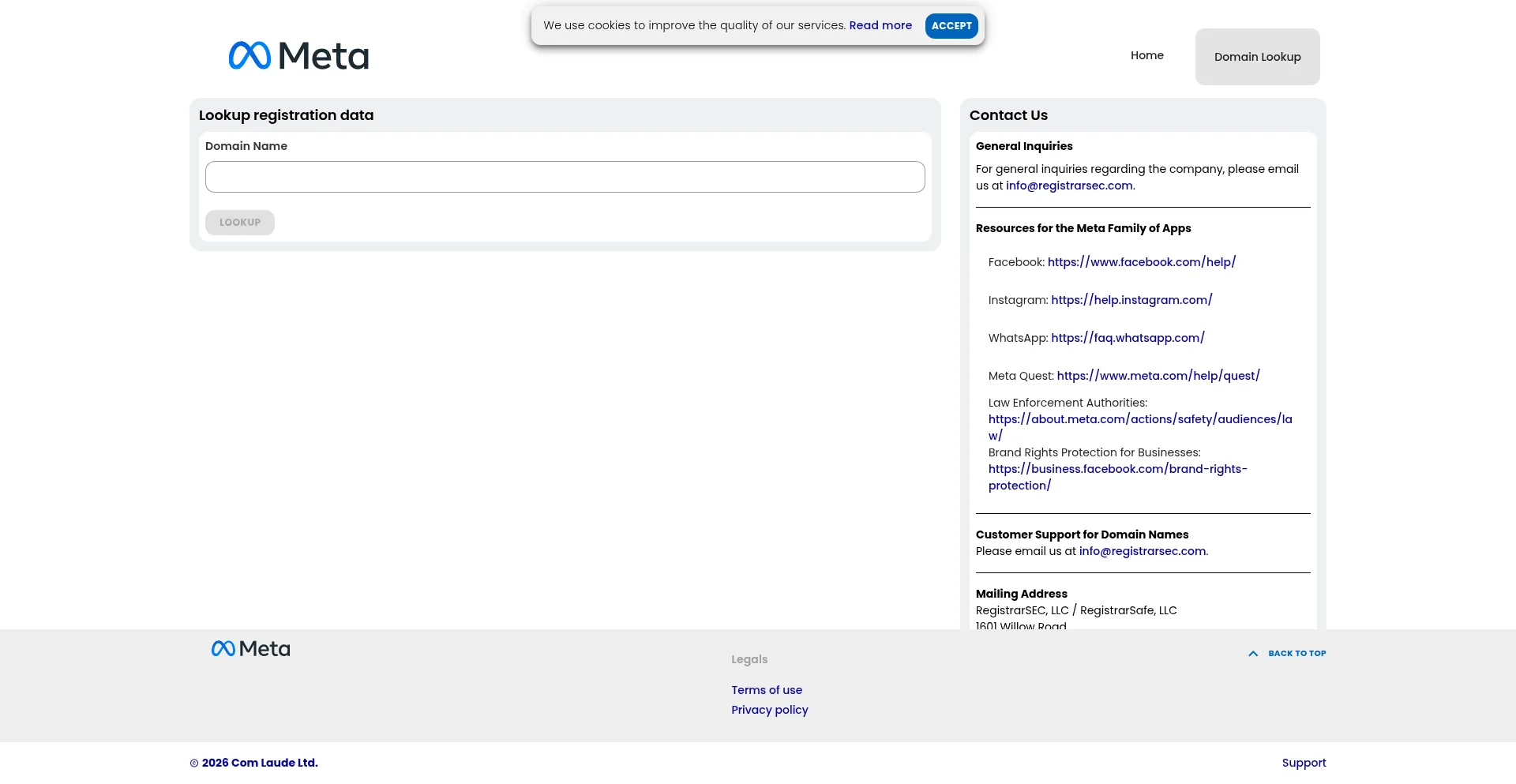Image resolution: width=1516 pixels, height=784 pixels.
Task: Open the Support link in the footer
Action: pyautogui.click(x=1304, y=763)
